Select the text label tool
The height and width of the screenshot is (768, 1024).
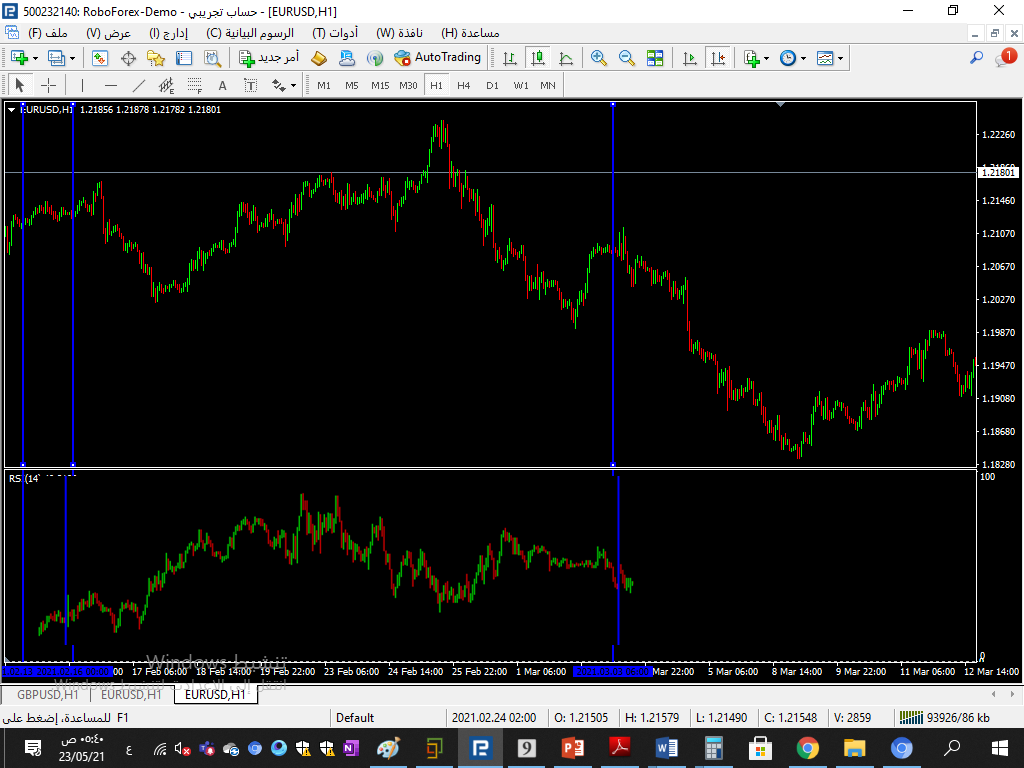click(222, 86)
